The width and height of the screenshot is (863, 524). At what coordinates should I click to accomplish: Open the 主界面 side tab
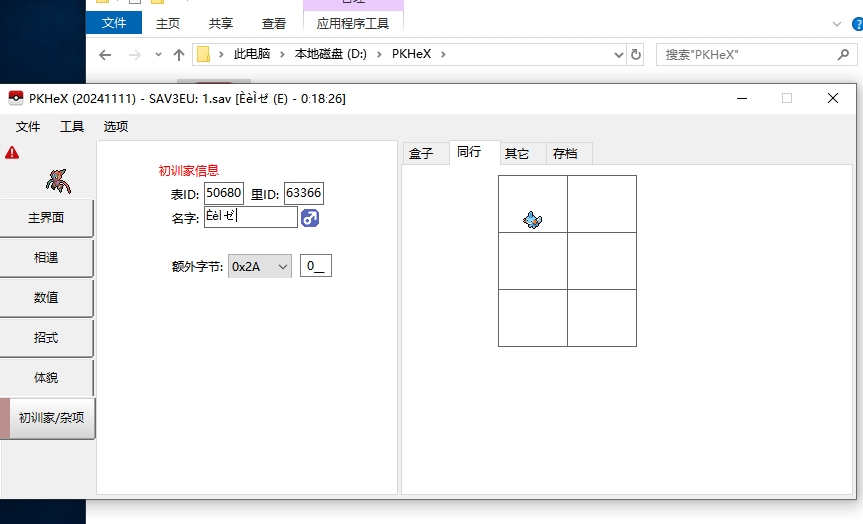tap(46, 218)
